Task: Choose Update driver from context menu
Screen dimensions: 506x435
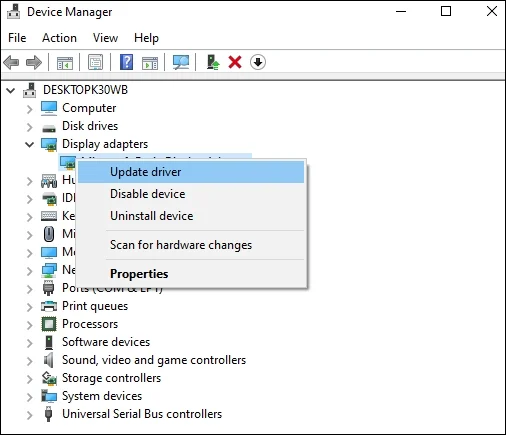Action: point(191,172)
